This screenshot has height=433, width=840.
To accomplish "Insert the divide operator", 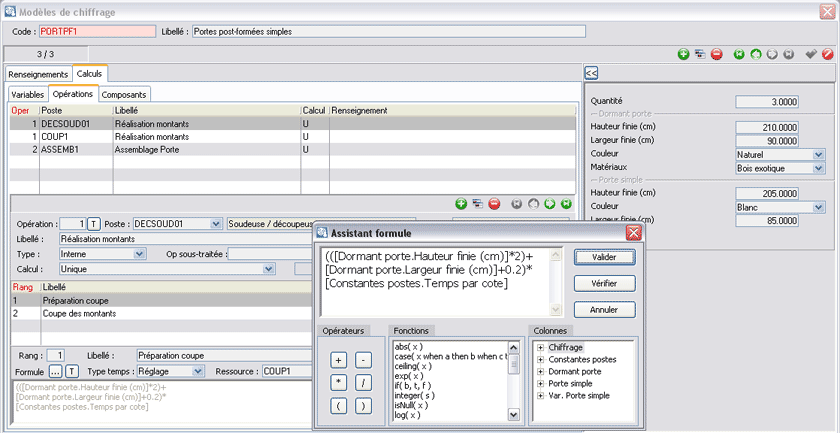I will click(x=363, y=384).
